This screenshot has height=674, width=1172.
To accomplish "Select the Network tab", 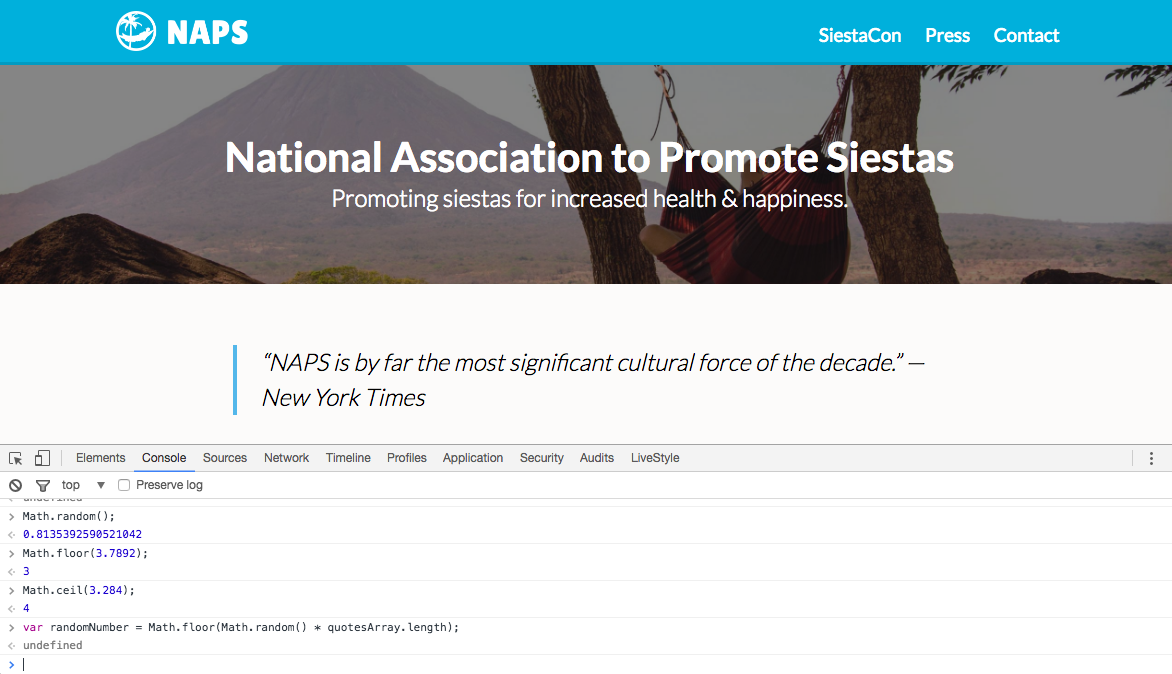I will click(287, 458).
